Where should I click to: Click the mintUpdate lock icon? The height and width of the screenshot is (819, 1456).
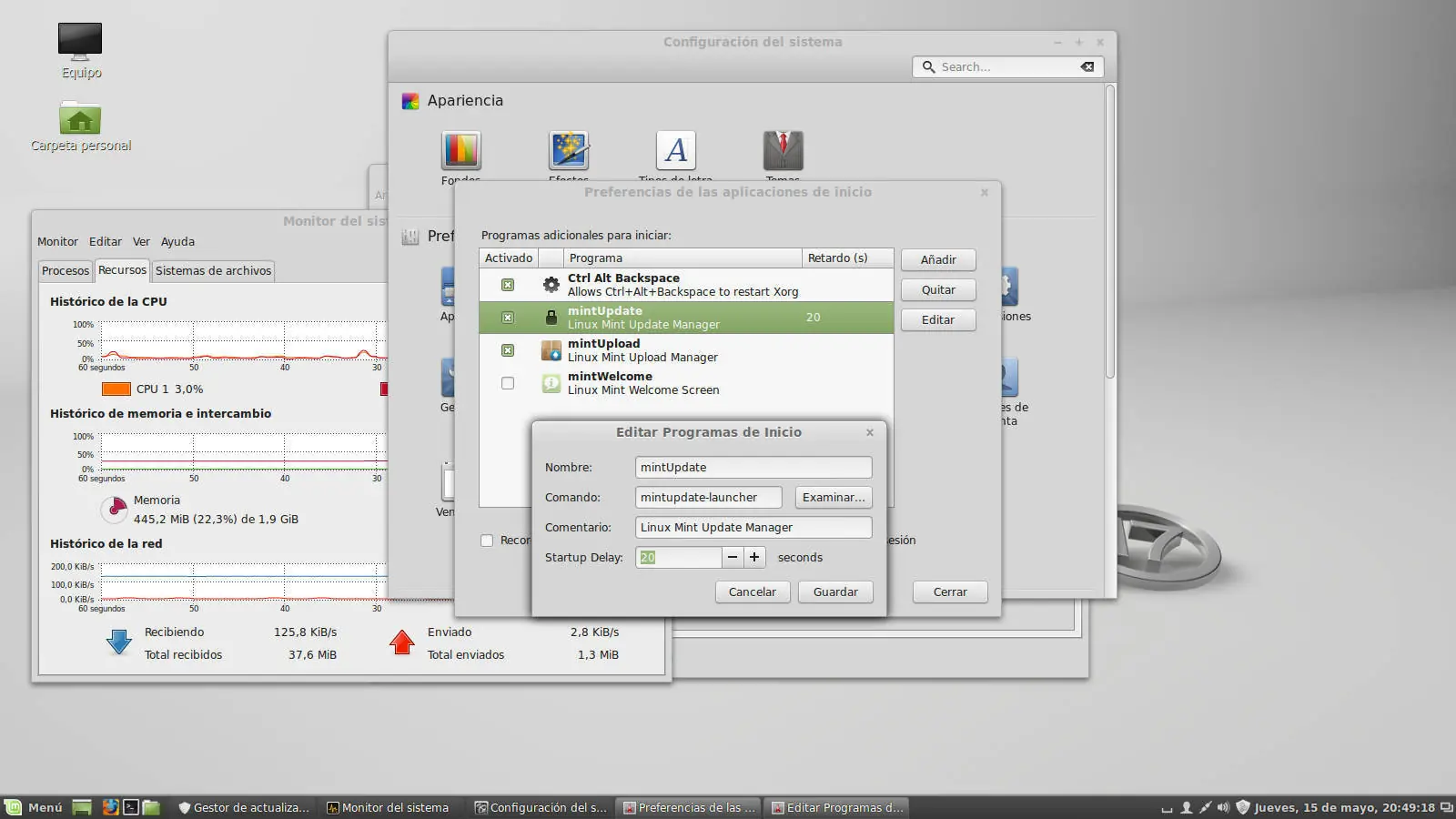point(551,318)
